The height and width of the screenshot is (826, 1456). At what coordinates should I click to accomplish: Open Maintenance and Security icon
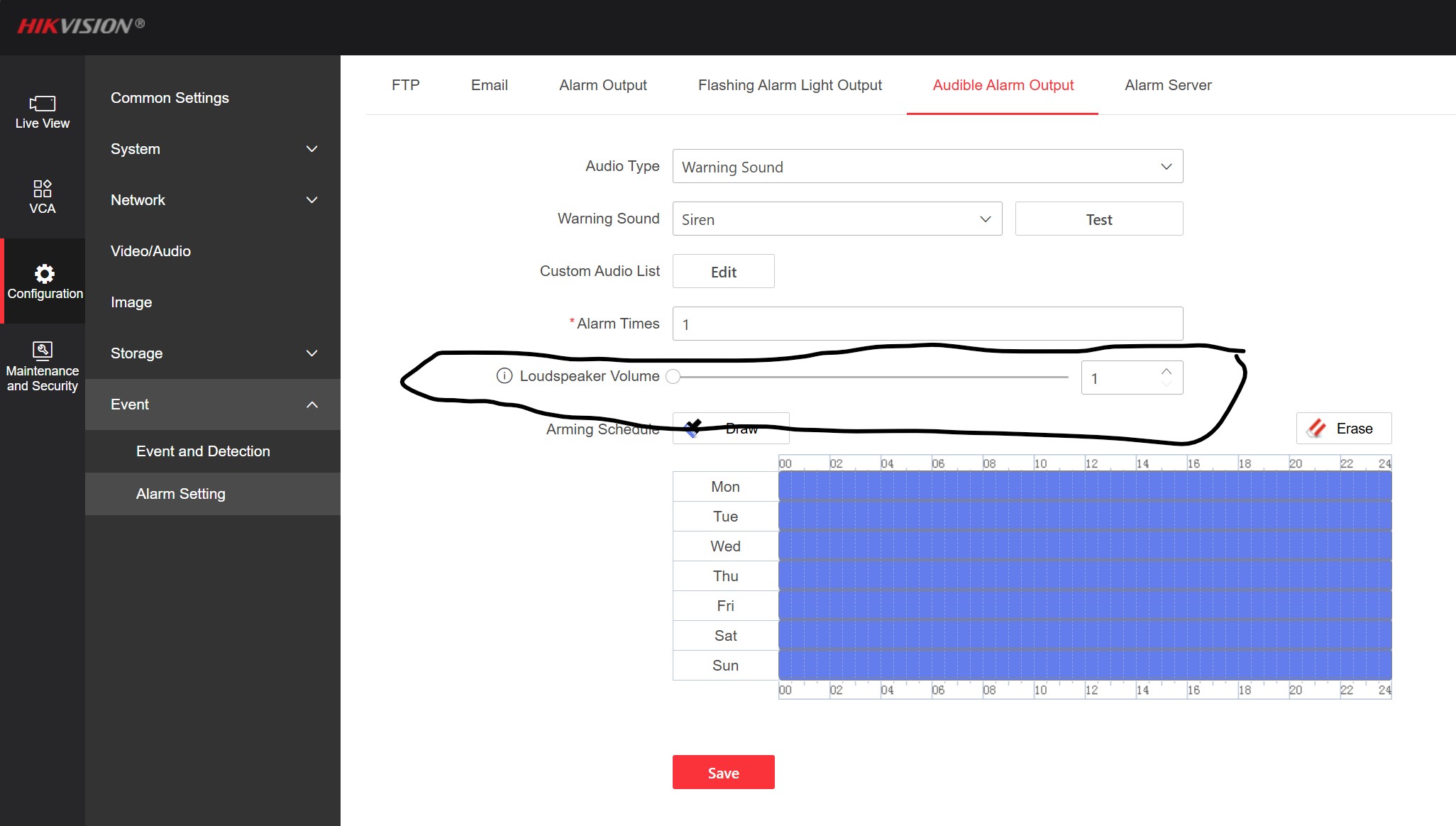coord(43,350)
